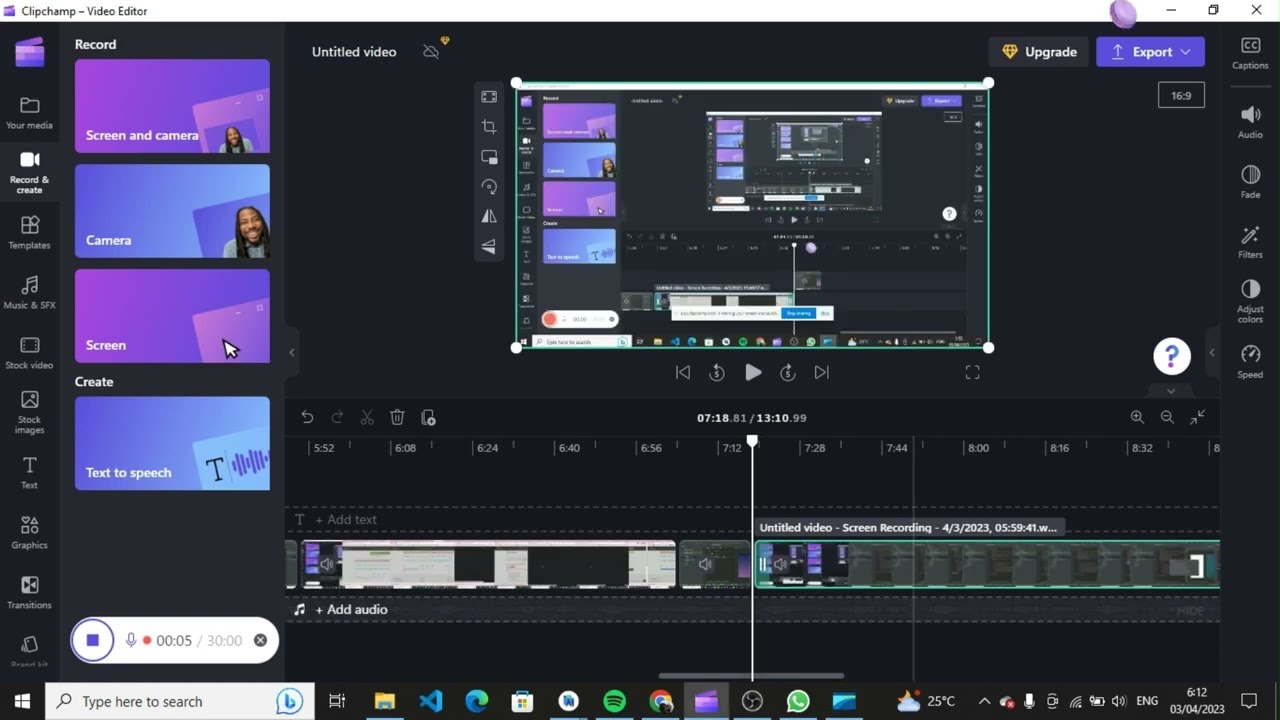
Task: Open the Speed panel
Action: point(1250,362)
